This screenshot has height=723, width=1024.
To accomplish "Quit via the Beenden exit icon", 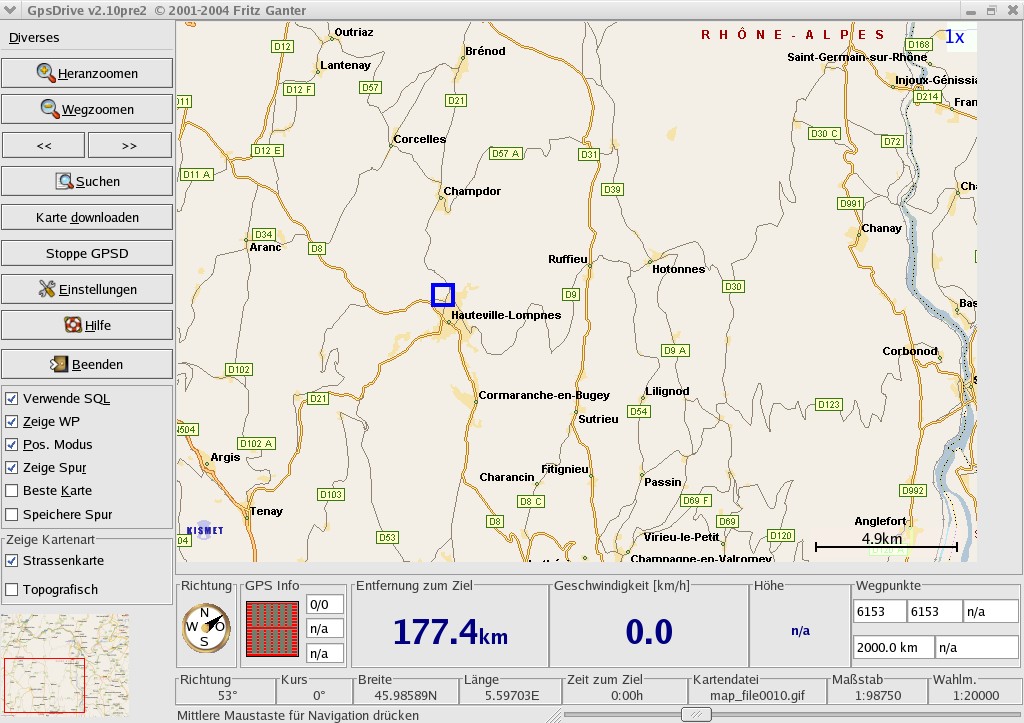I will [x=59, y=364].
